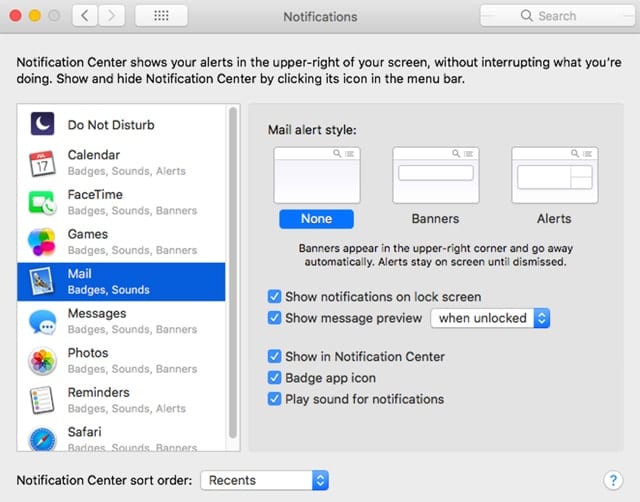
Task: Select the Messages speech bubble icon
Action: 42,321
